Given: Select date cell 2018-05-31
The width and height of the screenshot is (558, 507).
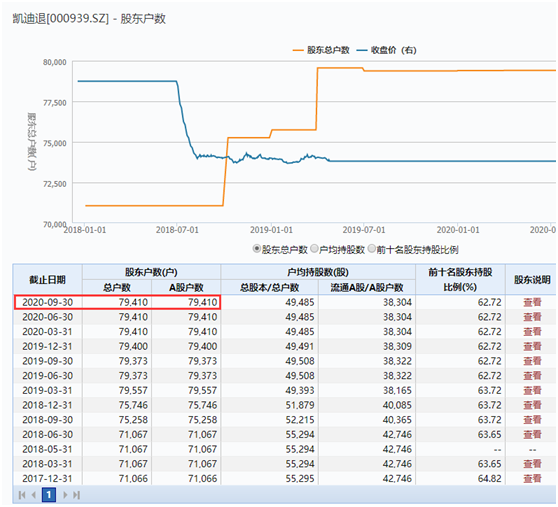Looking at the screenshot, I should (47, 449).
